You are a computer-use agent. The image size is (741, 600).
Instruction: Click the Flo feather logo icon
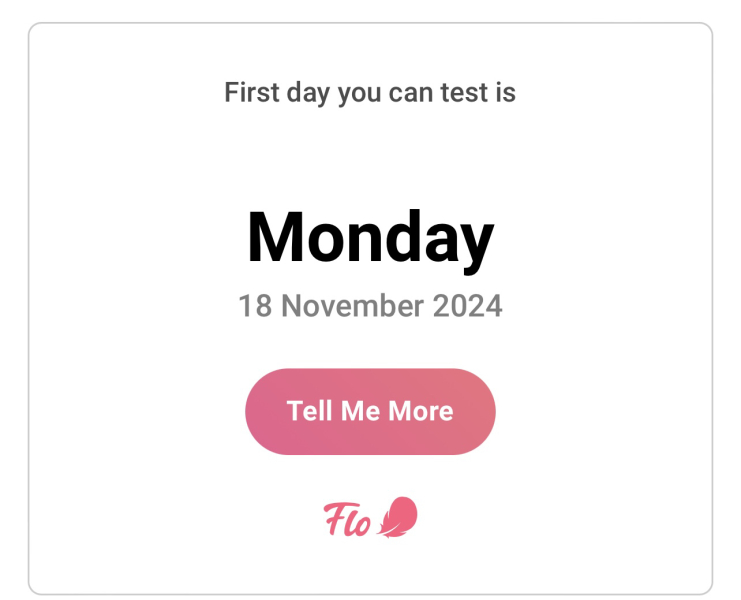coord(398,517)
